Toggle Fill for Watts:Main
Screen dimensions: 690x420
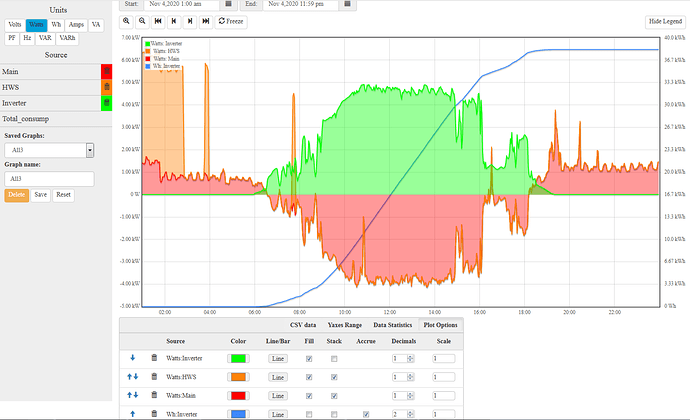pyautogui.click(x=309, y=396)
